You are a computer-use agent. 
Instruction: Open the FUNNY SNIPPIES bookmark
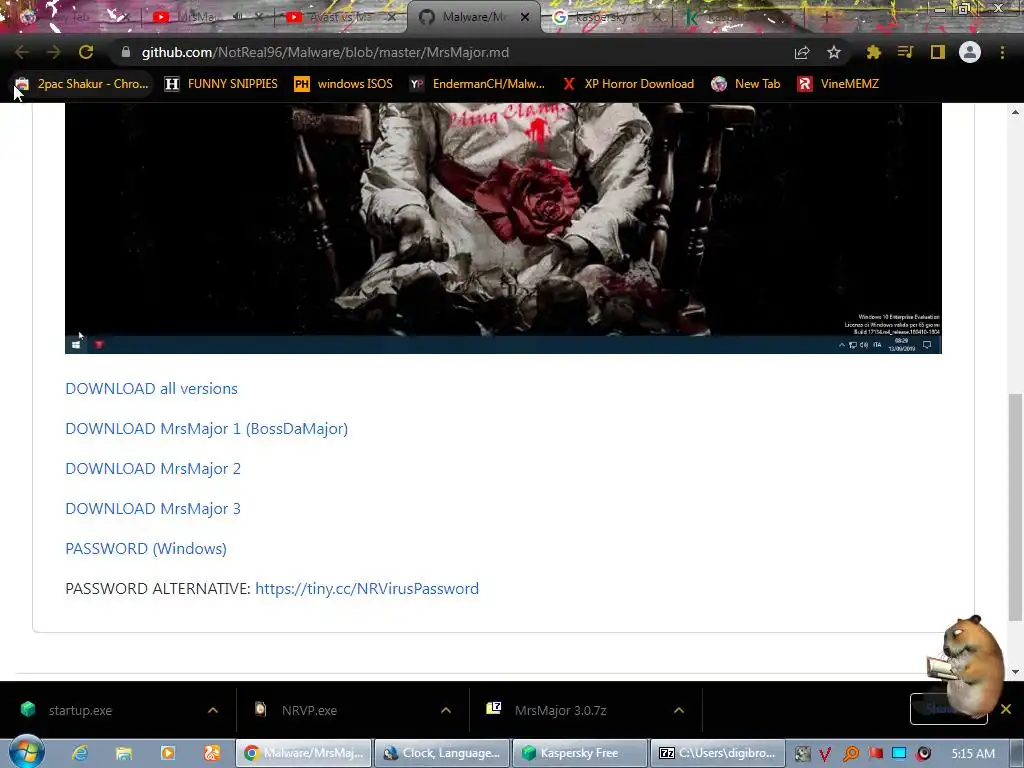221,84
